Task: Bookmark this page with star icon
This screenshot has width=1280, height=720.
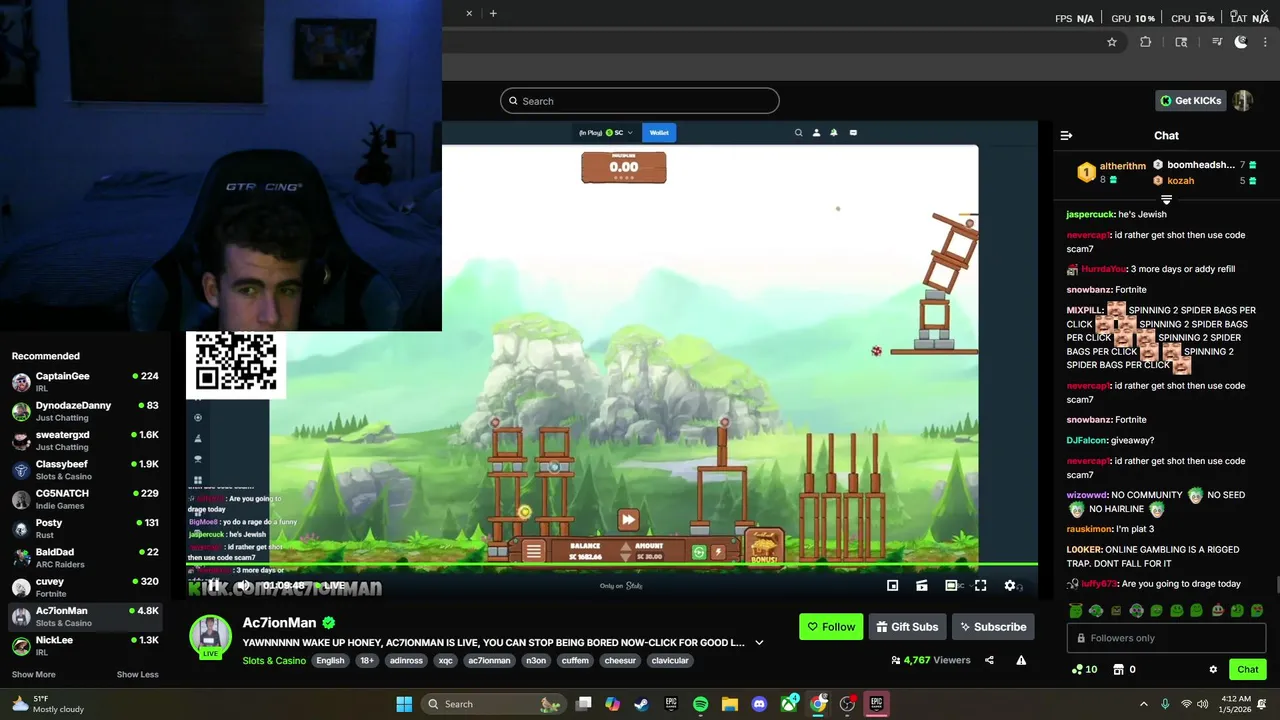Action: coord(1112,42)
